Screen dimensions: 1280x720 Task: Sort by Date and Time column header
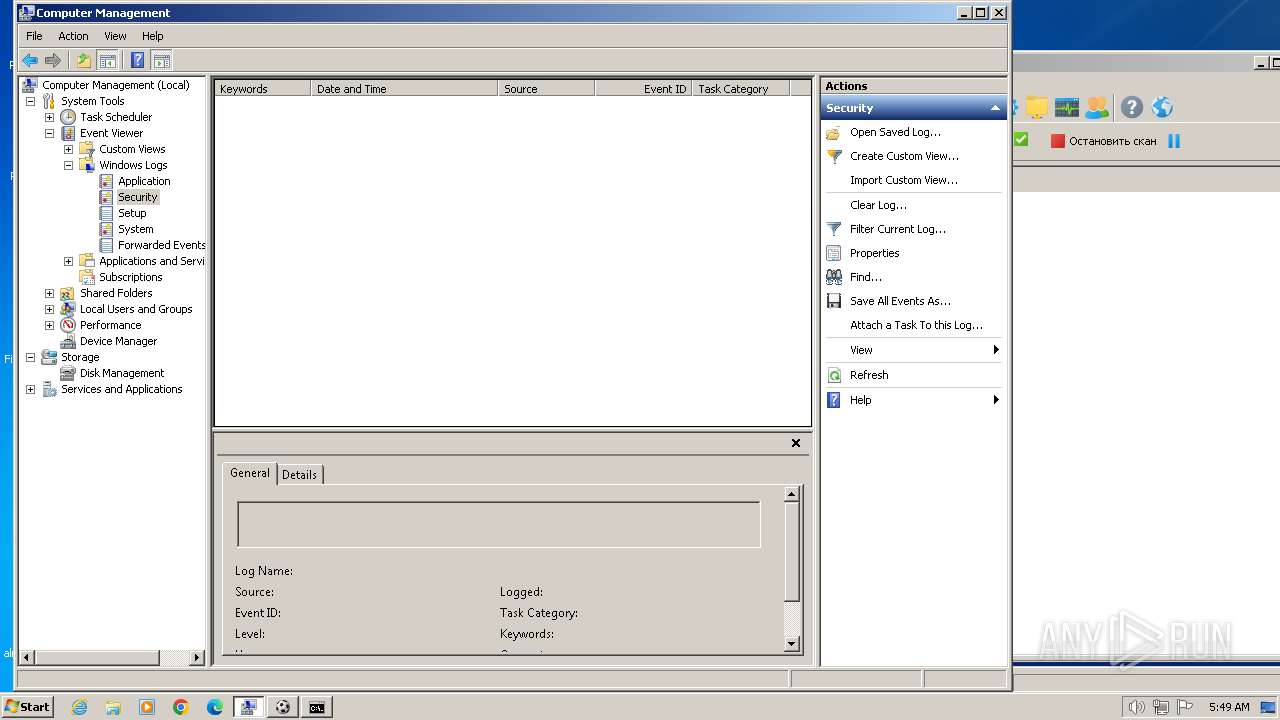pyautogui.click(x=404, y=89)
